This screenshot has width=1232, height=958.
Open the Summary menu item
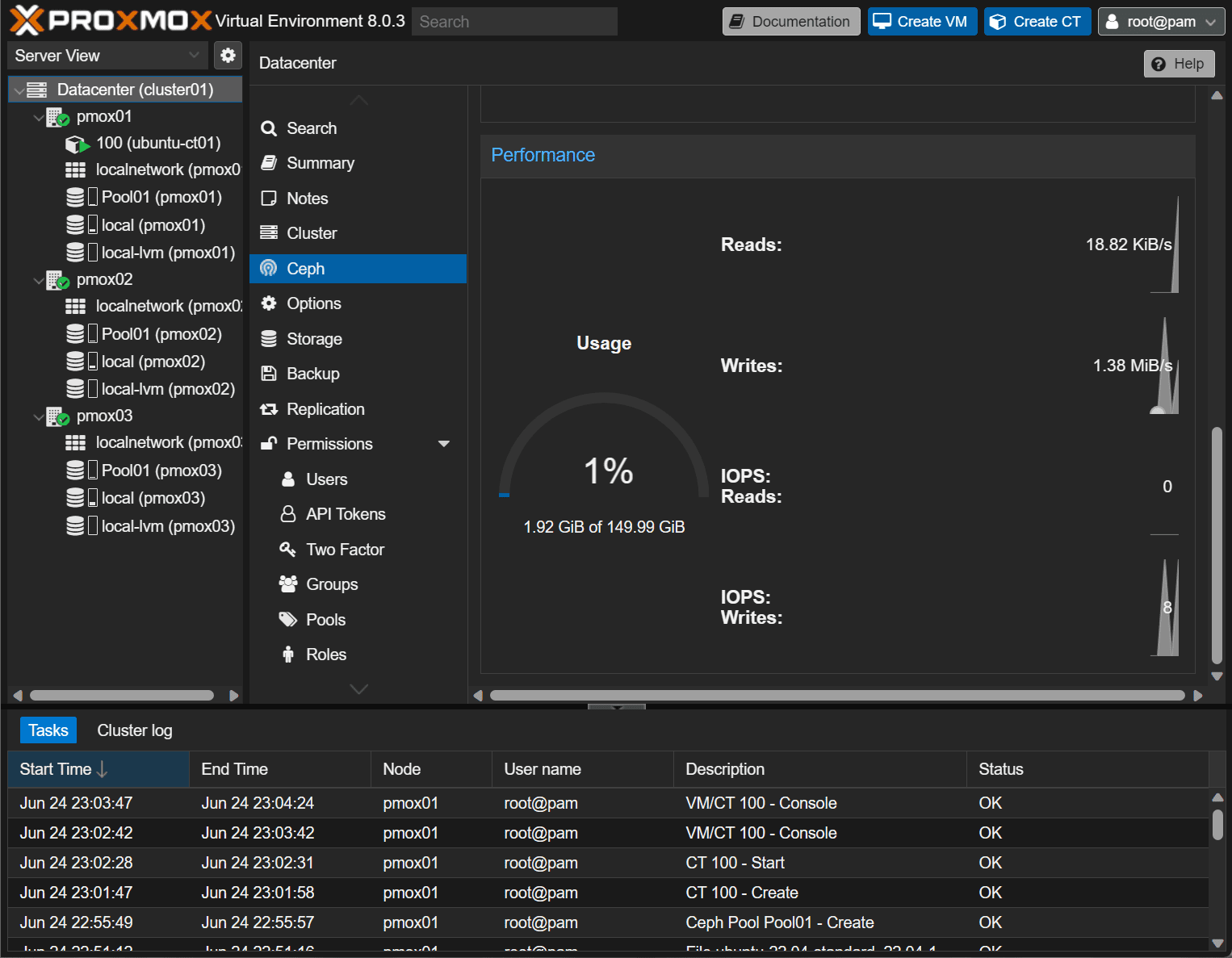320,163
